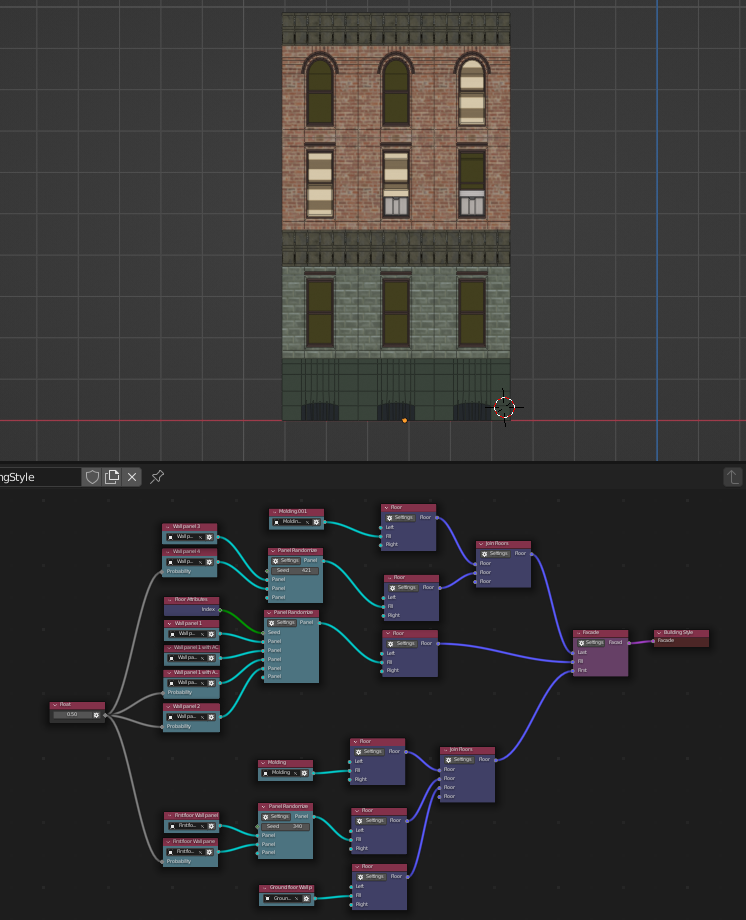Clear object in Wall panel 3 node
This screenshot has height=920, width=746.
[200, 537]
